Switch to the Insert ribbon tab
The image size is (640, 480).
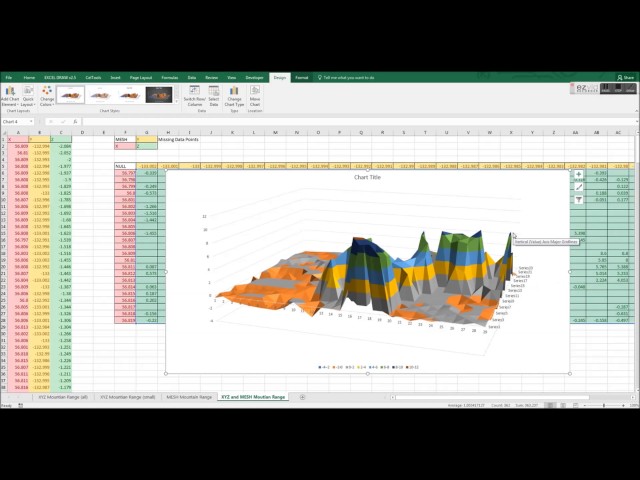click(x=116, y=78)
